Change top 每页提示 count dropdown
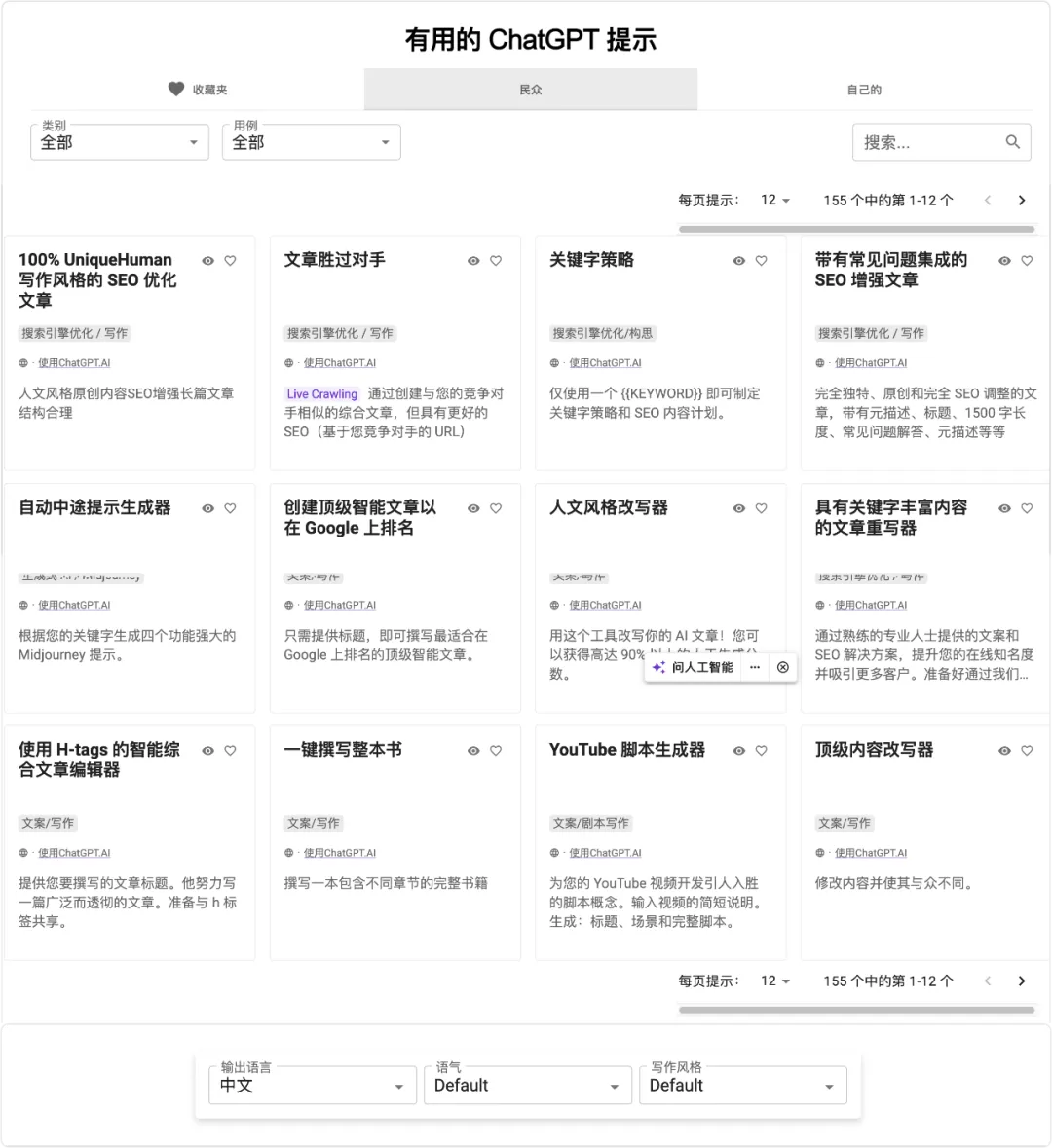The width and height of the screenshot is (1052, 1148). point(775,200)
